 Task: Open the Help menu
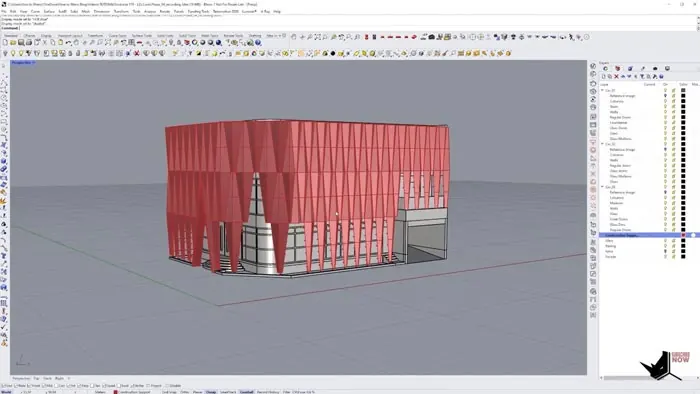[277, 11]
